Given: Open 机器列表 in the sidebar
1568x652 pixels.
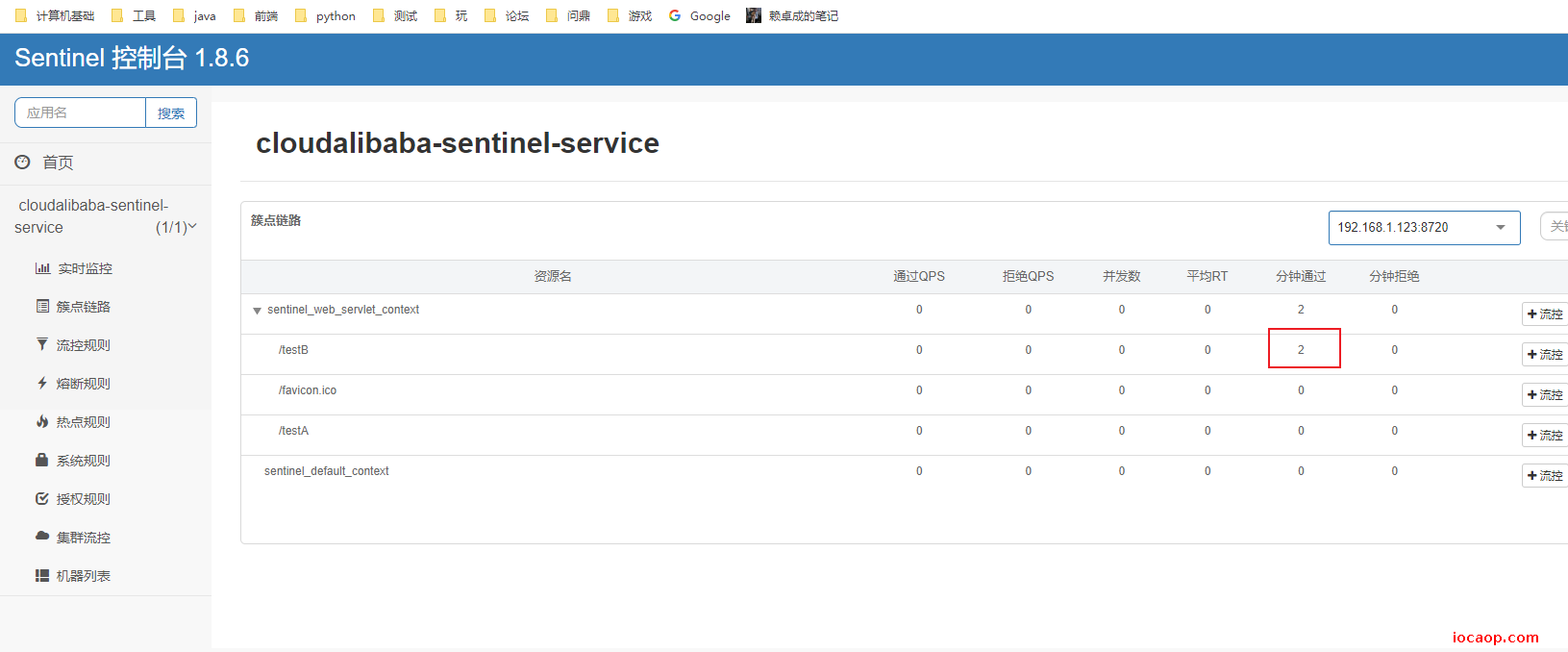Looking at the screenshot, I should pyautogui.click(x=84, y=576).
